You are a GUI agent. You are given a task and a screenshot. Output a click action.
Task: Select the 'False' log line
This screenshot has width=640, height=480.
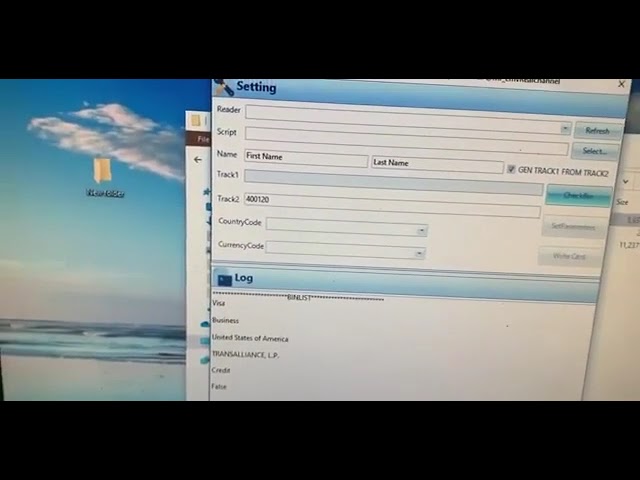coord(219,386)
